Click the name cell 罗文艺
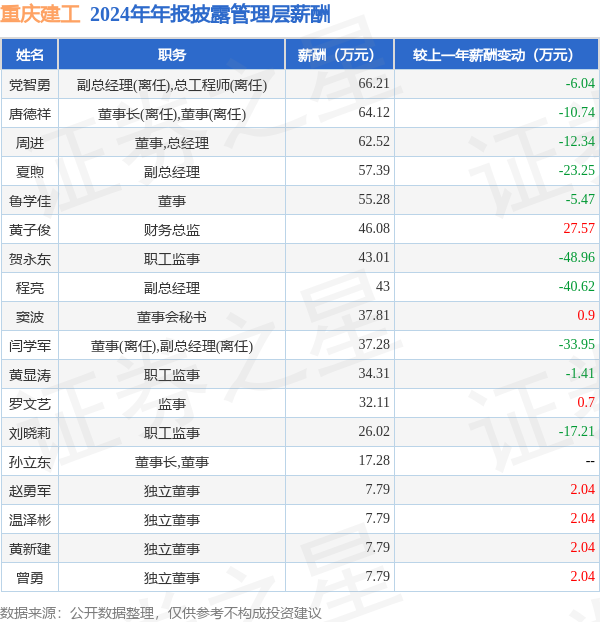This screenshot has width=600, height=622. pos(30,404)
